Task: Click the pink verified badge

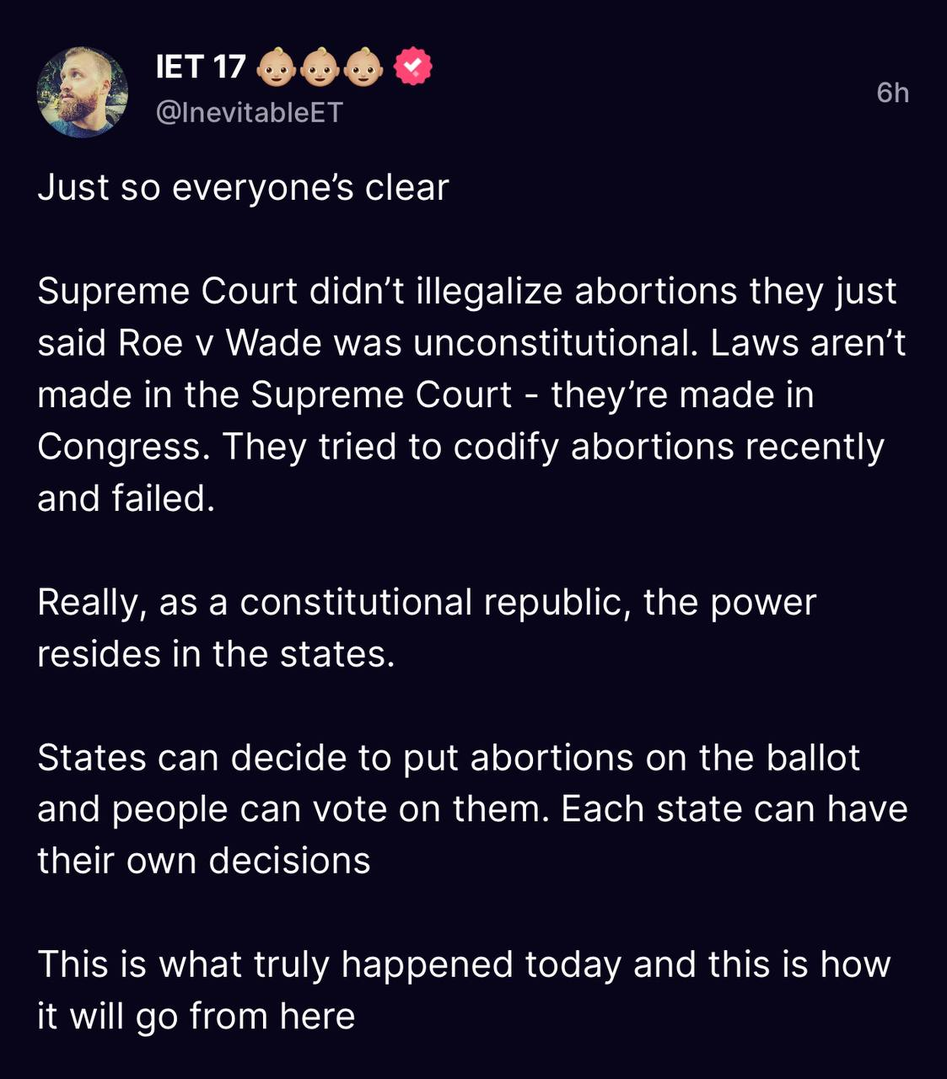Action: point(413,67)
